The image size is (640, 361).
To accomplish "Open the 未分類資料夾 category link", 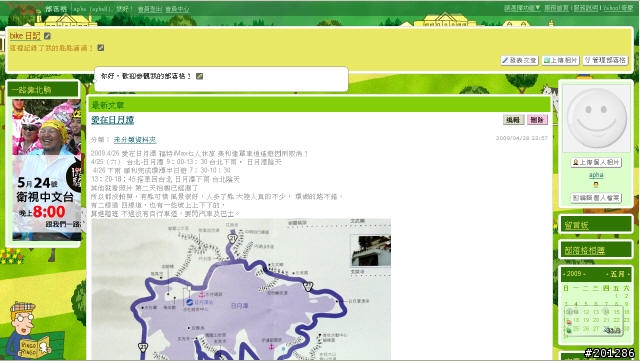I will [x=135, y=140].
